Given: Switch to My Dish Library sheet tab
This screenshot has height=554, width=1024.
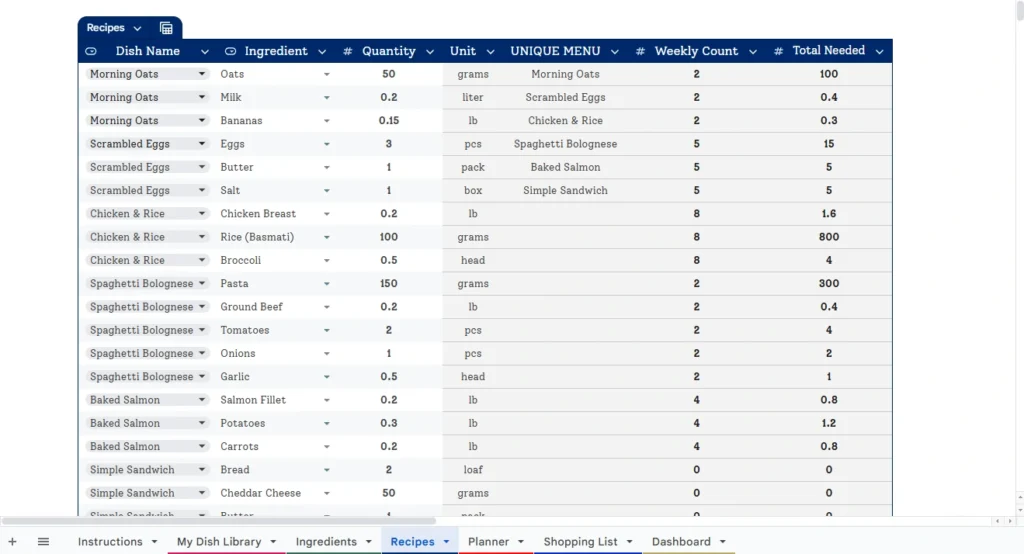Looking at the screenshot, I should coord(219,542).
